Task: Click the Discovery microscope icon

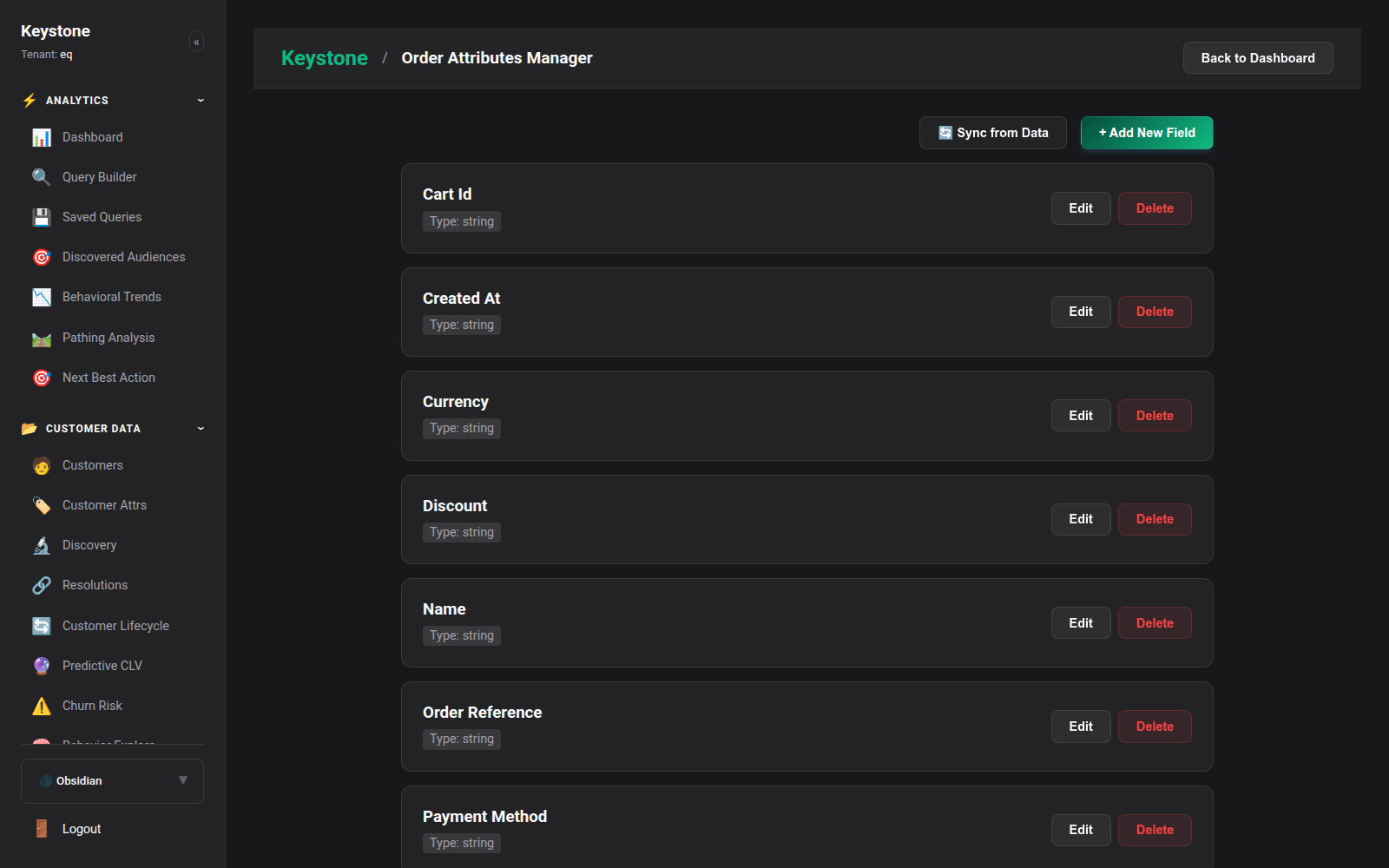Action: click(42, 545)
